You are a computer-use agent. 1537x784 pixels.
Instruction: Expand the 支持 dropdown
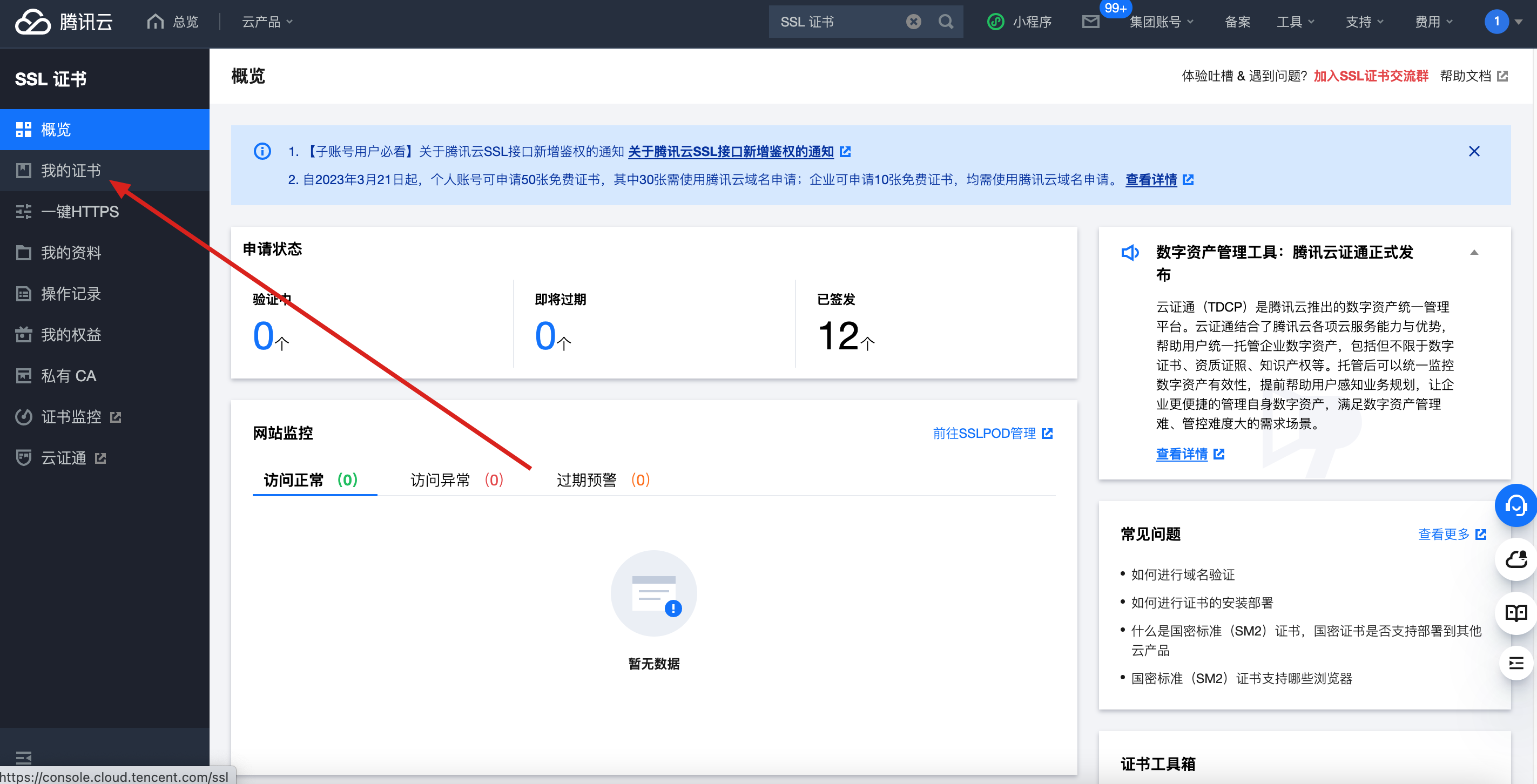click(x=1365, y=22)
